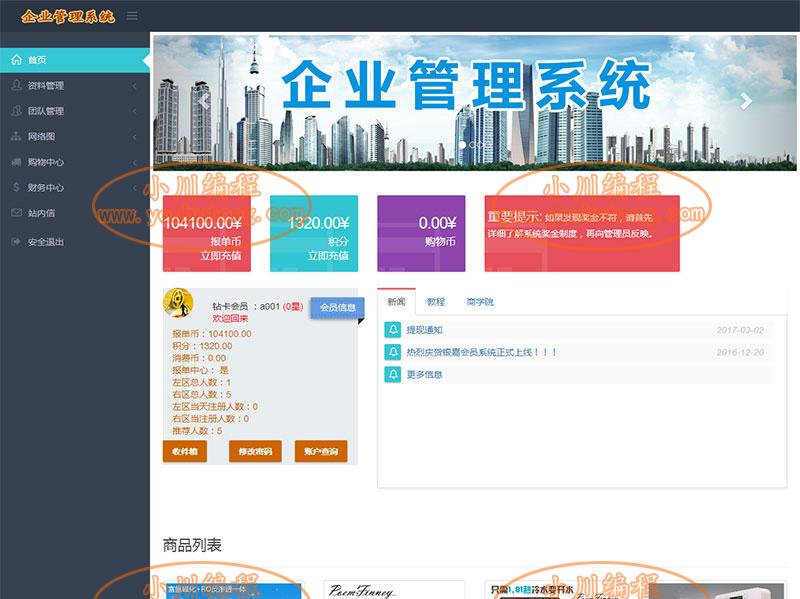Expand the 购物中心 submenu chevron
The width and height of the screenshot is (800, 599).
point(135,162)
